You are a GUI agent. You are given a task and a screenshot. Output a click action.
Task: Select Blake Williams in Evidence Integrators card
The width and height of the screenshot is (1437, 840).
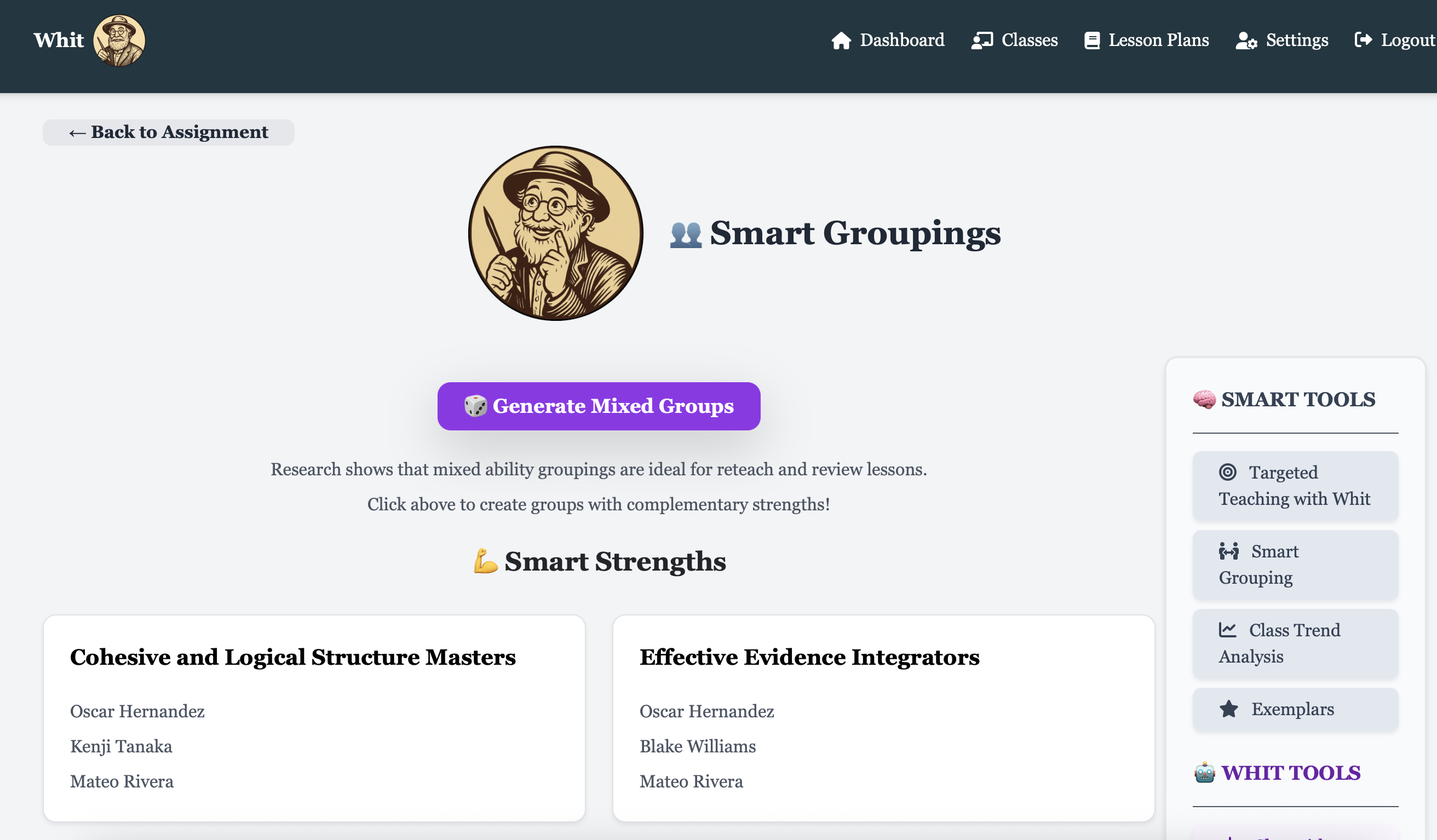click(x=697, y=746)
